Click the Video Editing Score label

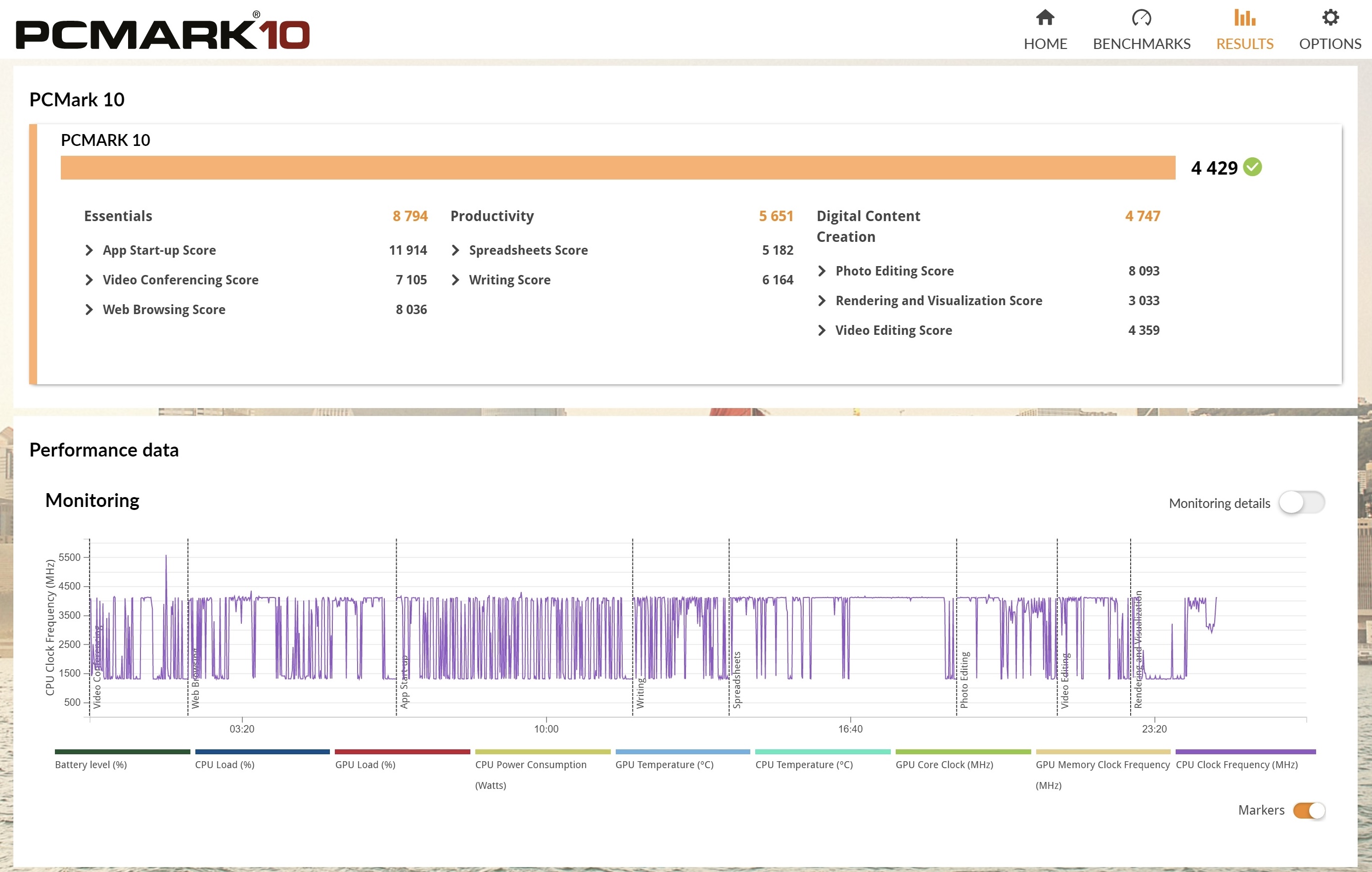(894, 330)
